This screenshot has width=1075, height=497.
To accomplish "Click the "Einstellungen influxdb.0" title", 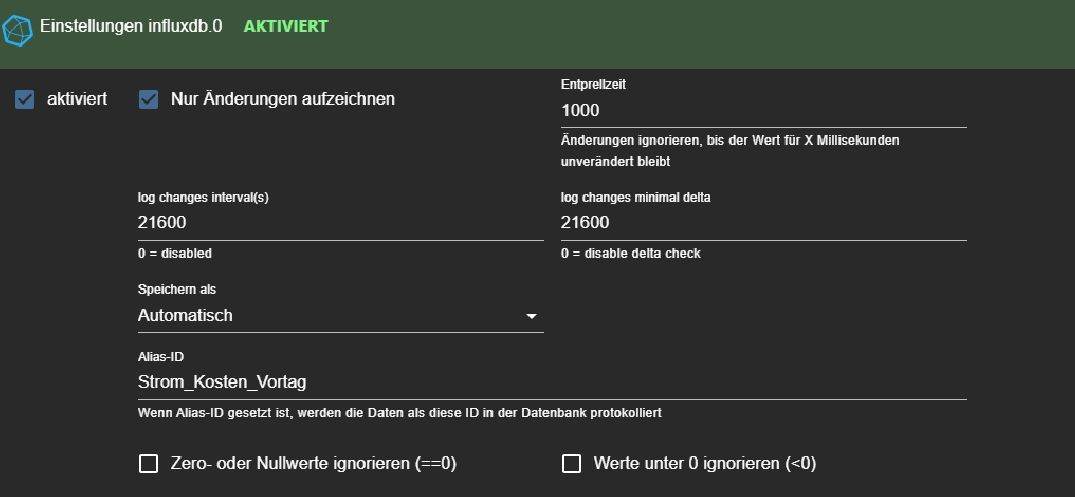I will coord(131,27).
